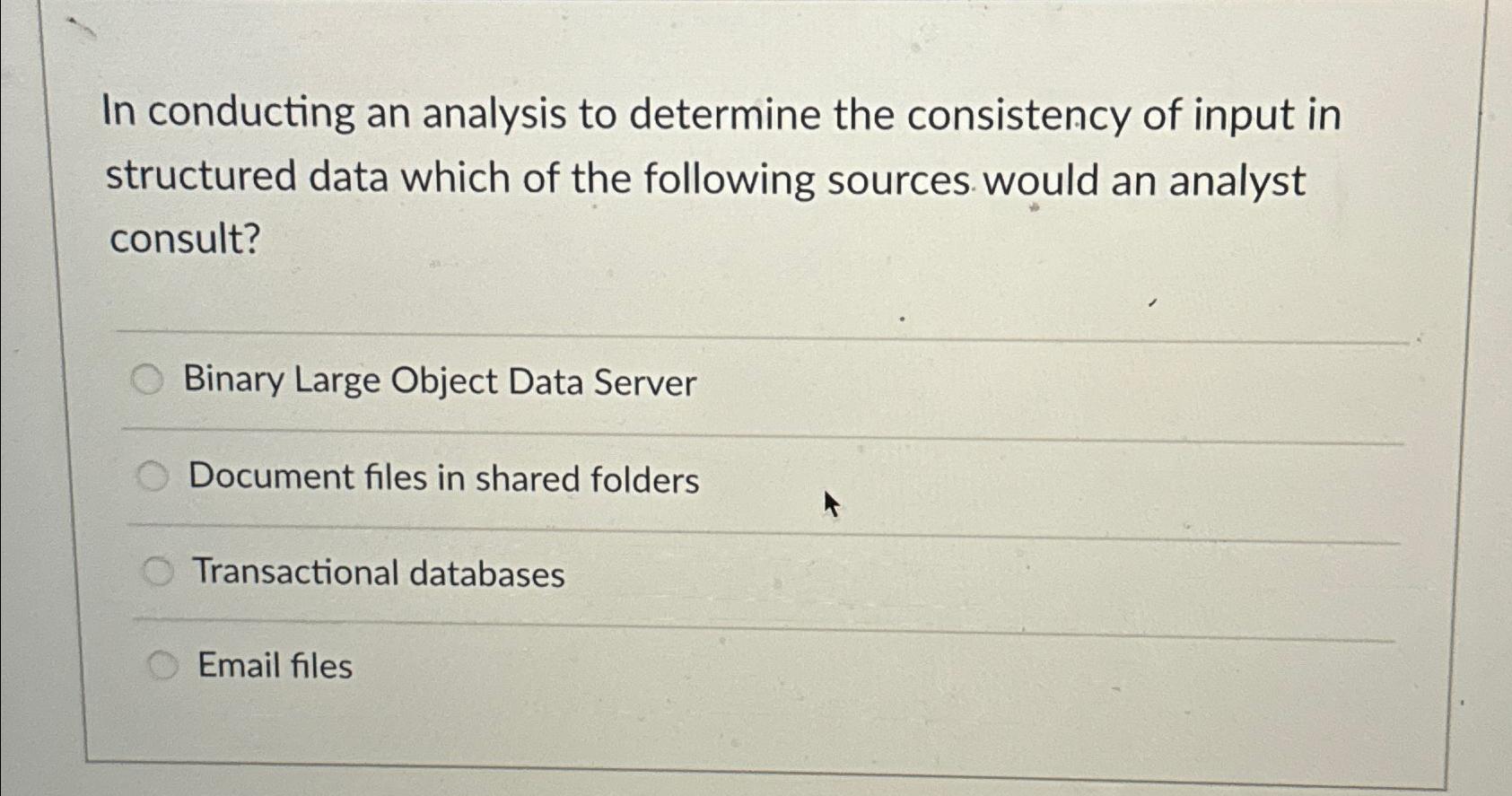Click the Document files in shared folders label
Screen dimensions: 1512x796
444,478
